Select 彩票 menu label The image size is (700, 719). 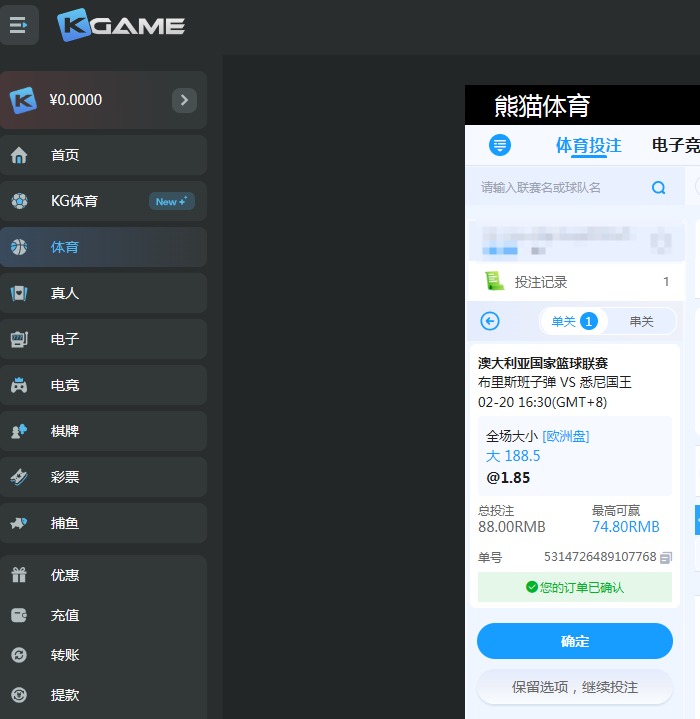(65, 477)
